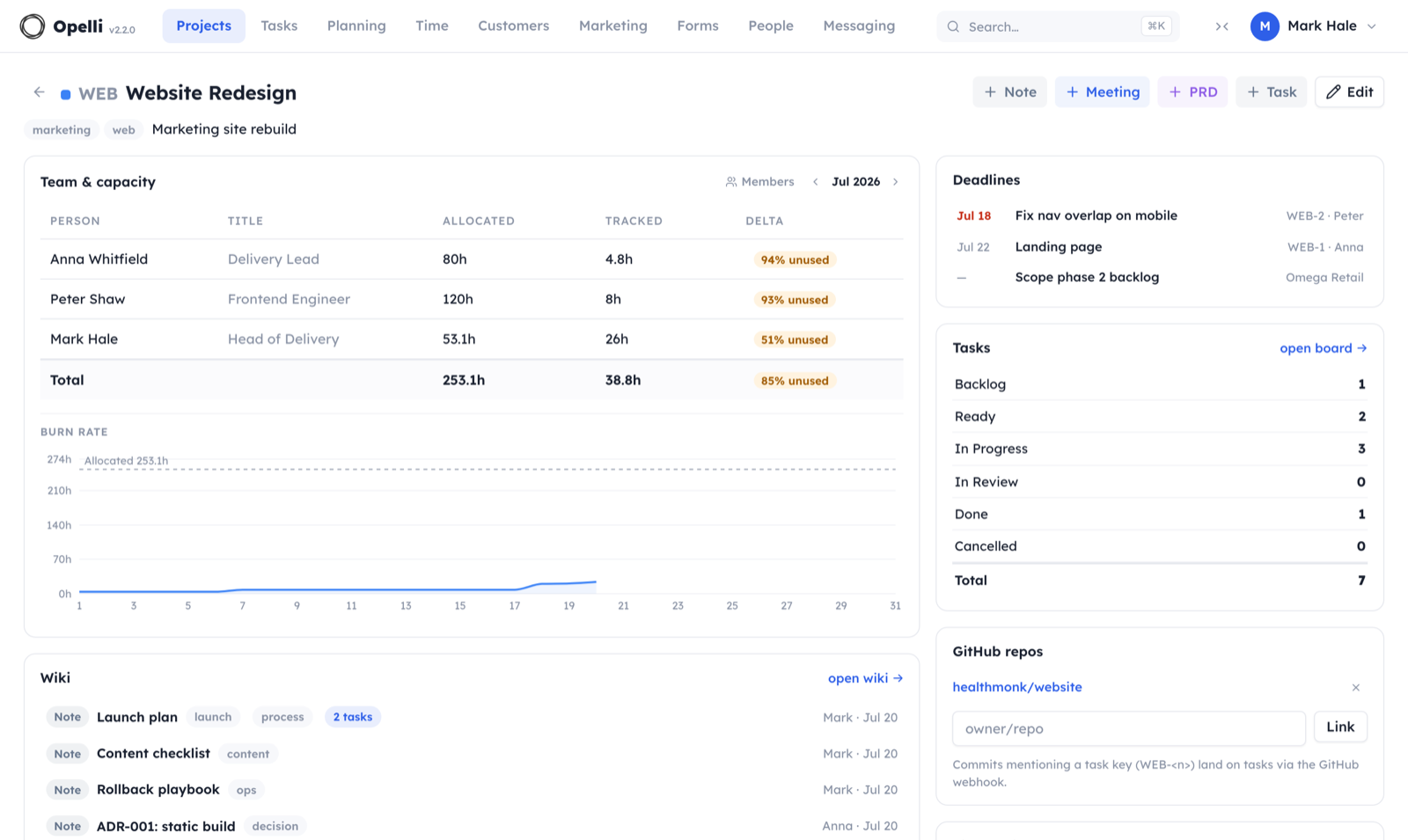Open the Content checklist note
Viewport: 1408px width, 840px height.
coord(153,754)
